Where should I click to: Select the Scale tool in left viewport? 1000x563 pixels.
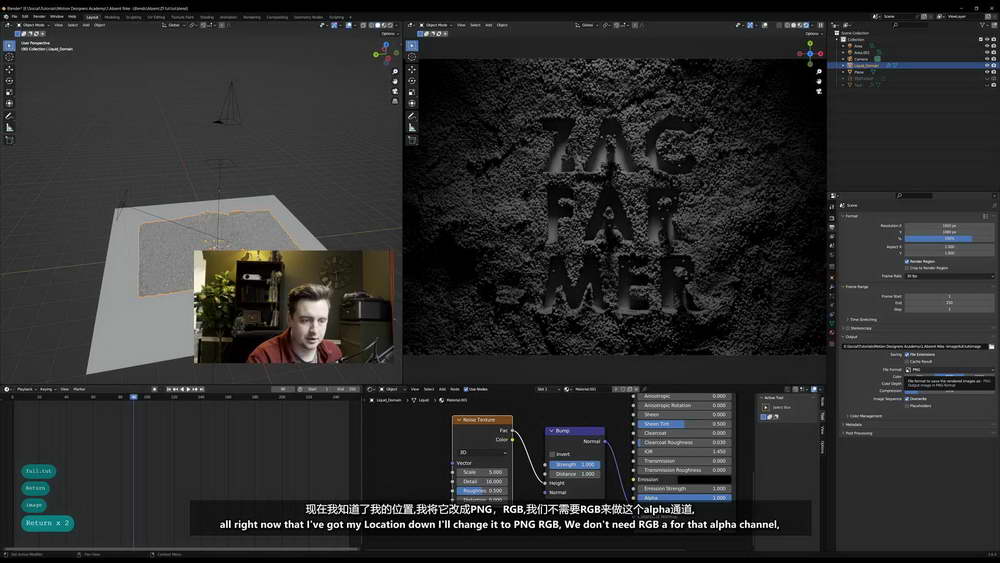click(x=9, y=92)
